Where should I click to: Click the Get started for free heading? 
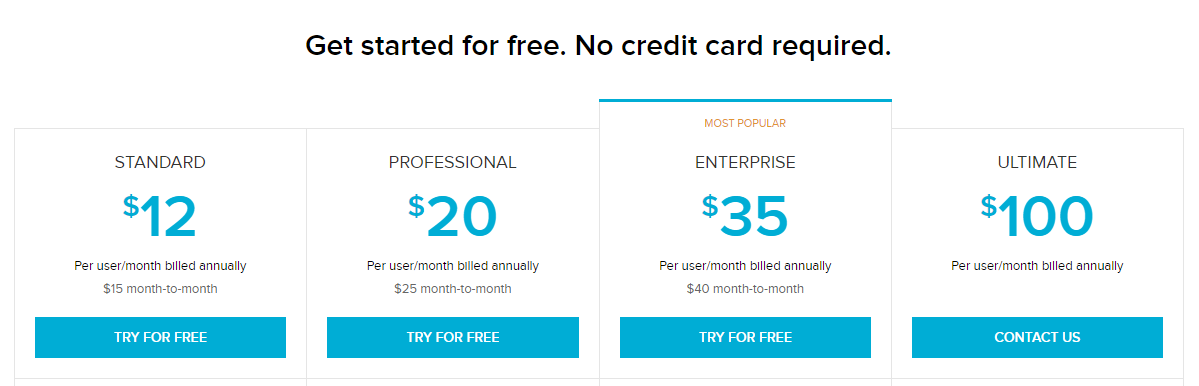[598, 46]
